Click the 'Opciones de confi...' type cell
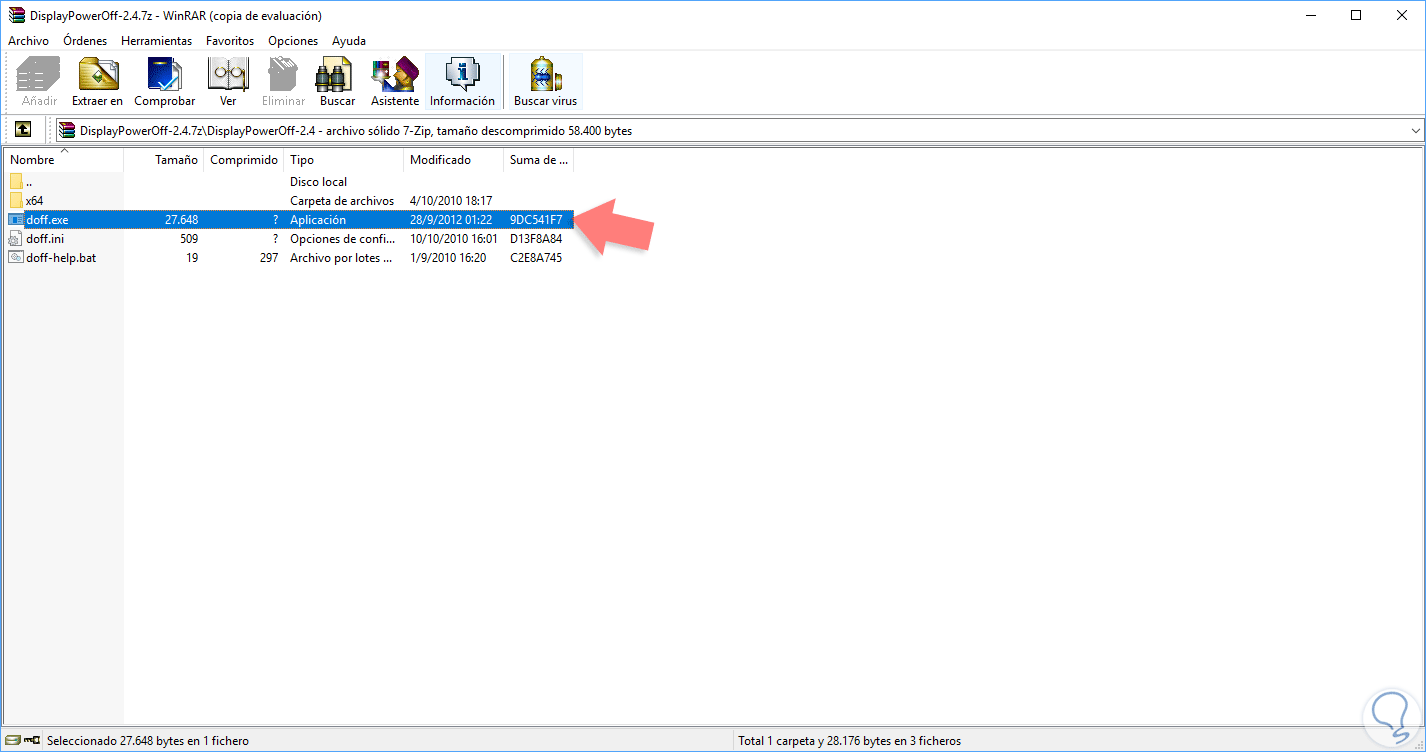Screen dimensions: 1426x752 coord(342,238)
